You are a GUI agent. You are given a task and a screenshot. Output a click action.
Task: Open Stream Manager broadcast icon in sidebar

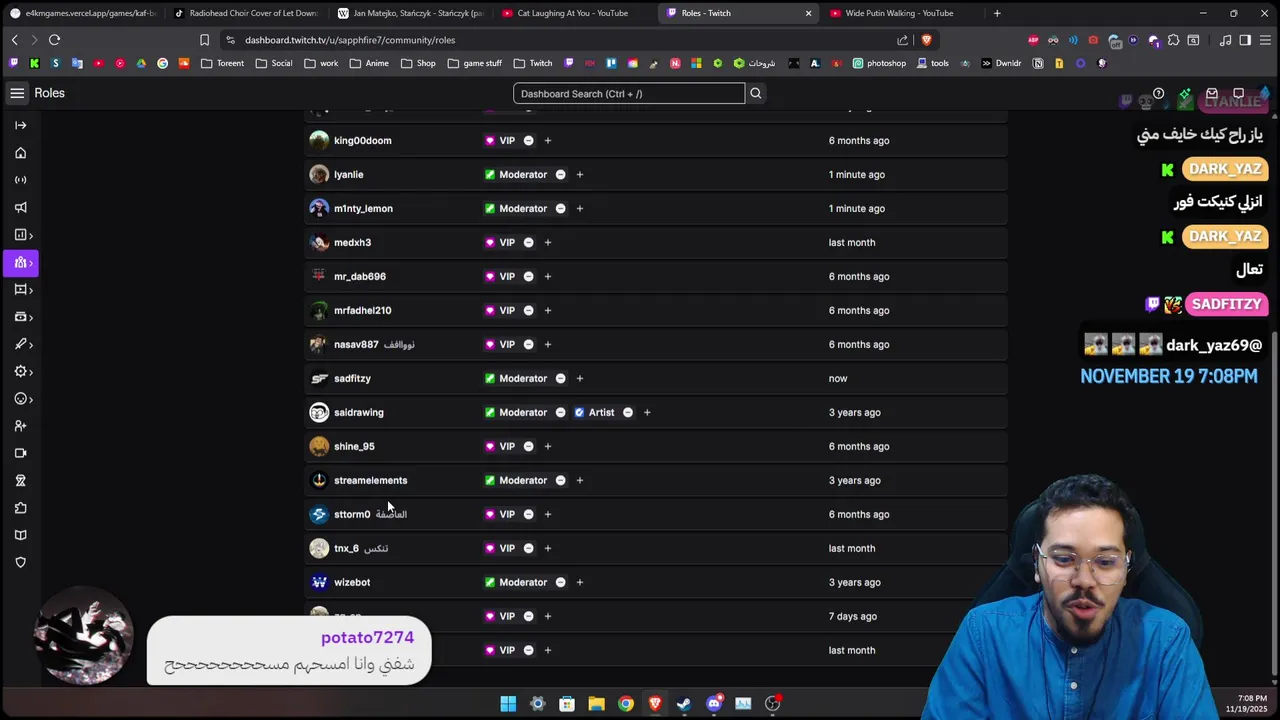click(x=20, y=180)
